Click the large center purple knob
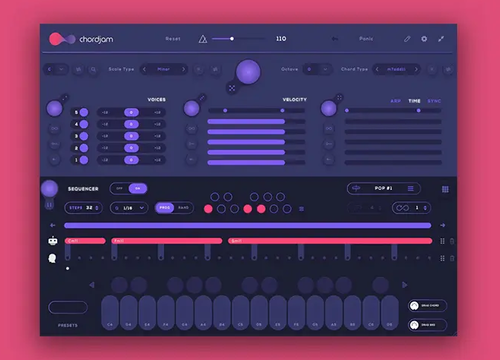The image size is (500, 360). click(248, 72)
